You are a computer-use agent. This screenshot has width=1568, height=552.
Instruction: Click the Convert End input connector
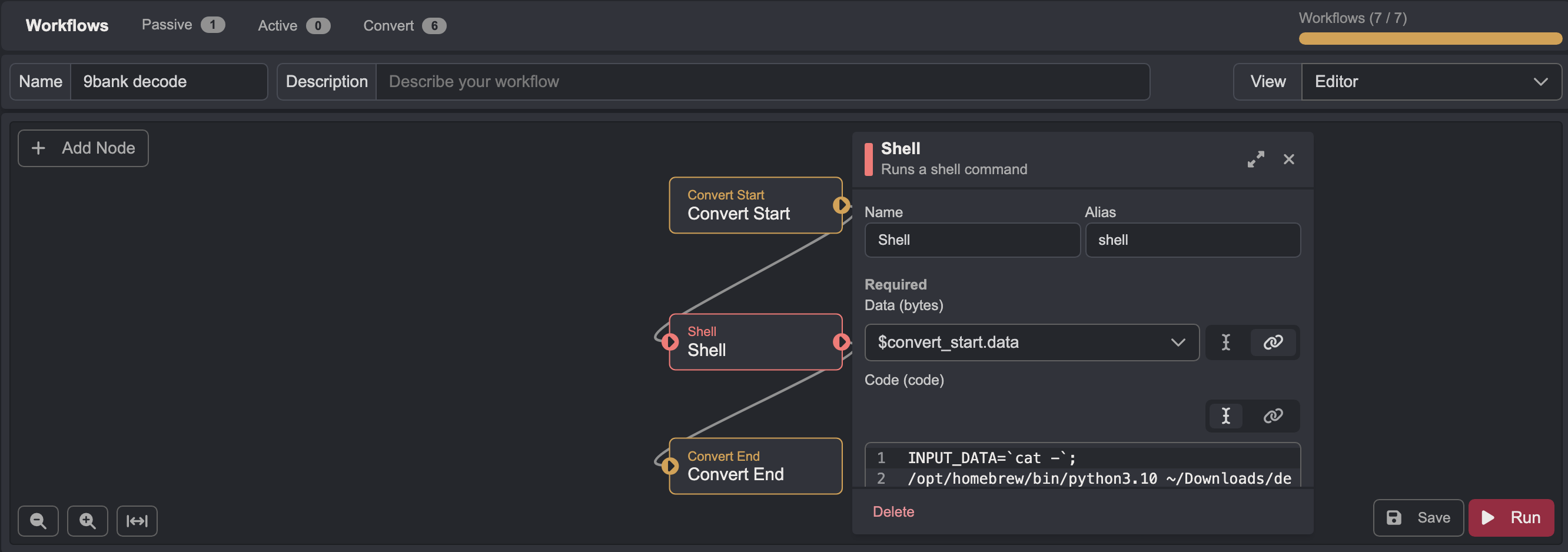pyautogui.click(x=670, y=466)
